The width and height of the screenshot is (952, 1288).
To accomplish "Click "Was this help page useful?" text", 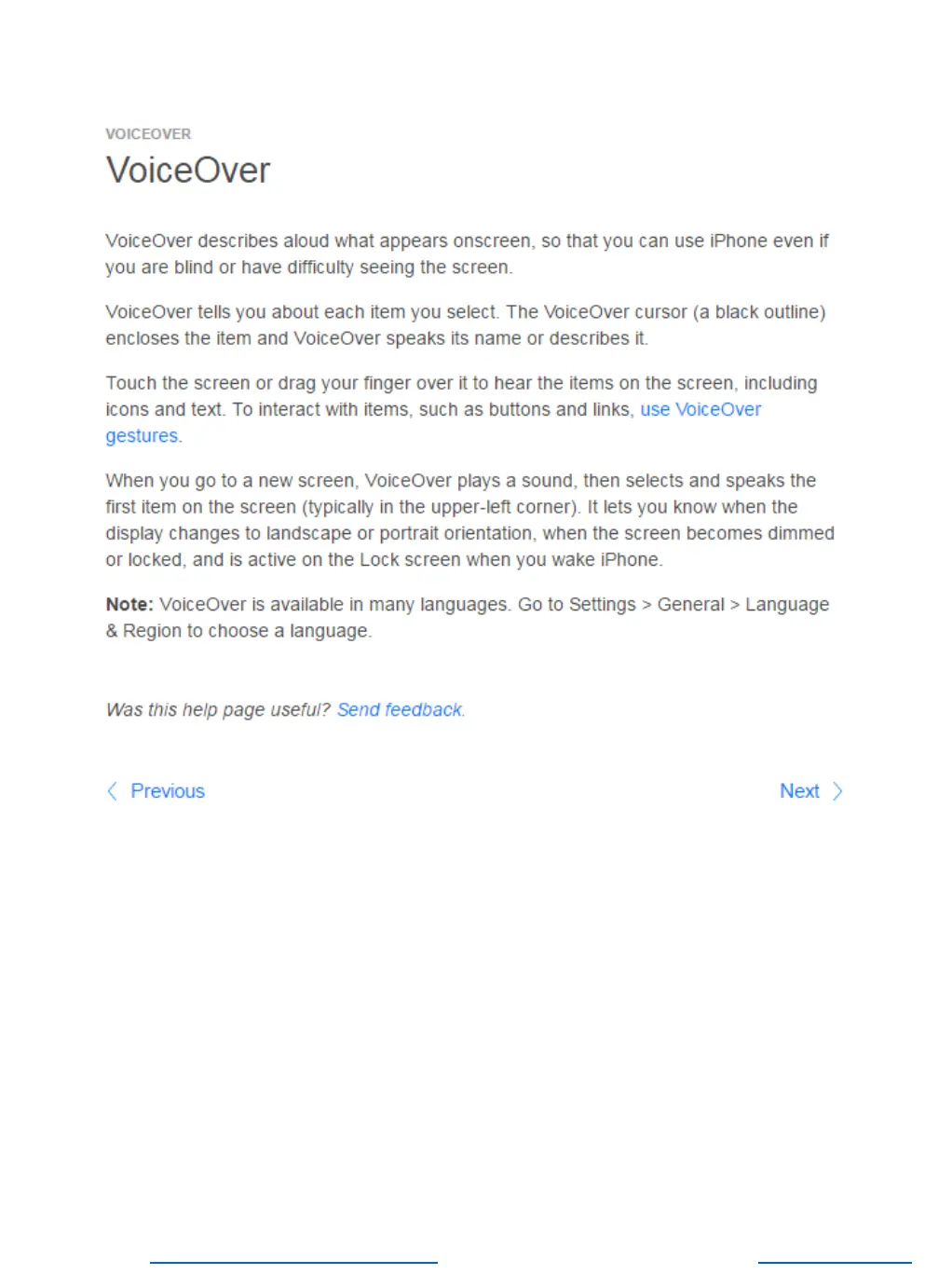I will [x=218, y=710].
